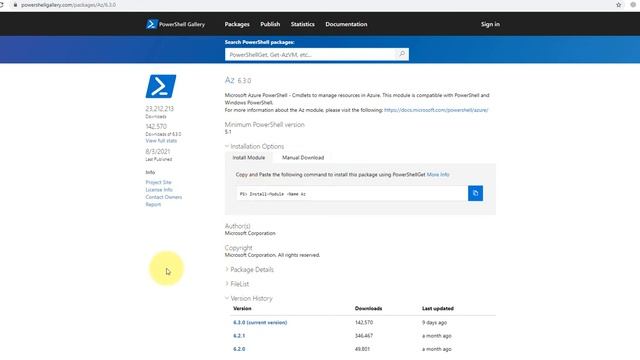
Task: Click the 8/3/2021 last published date
Action: (158, 151)
